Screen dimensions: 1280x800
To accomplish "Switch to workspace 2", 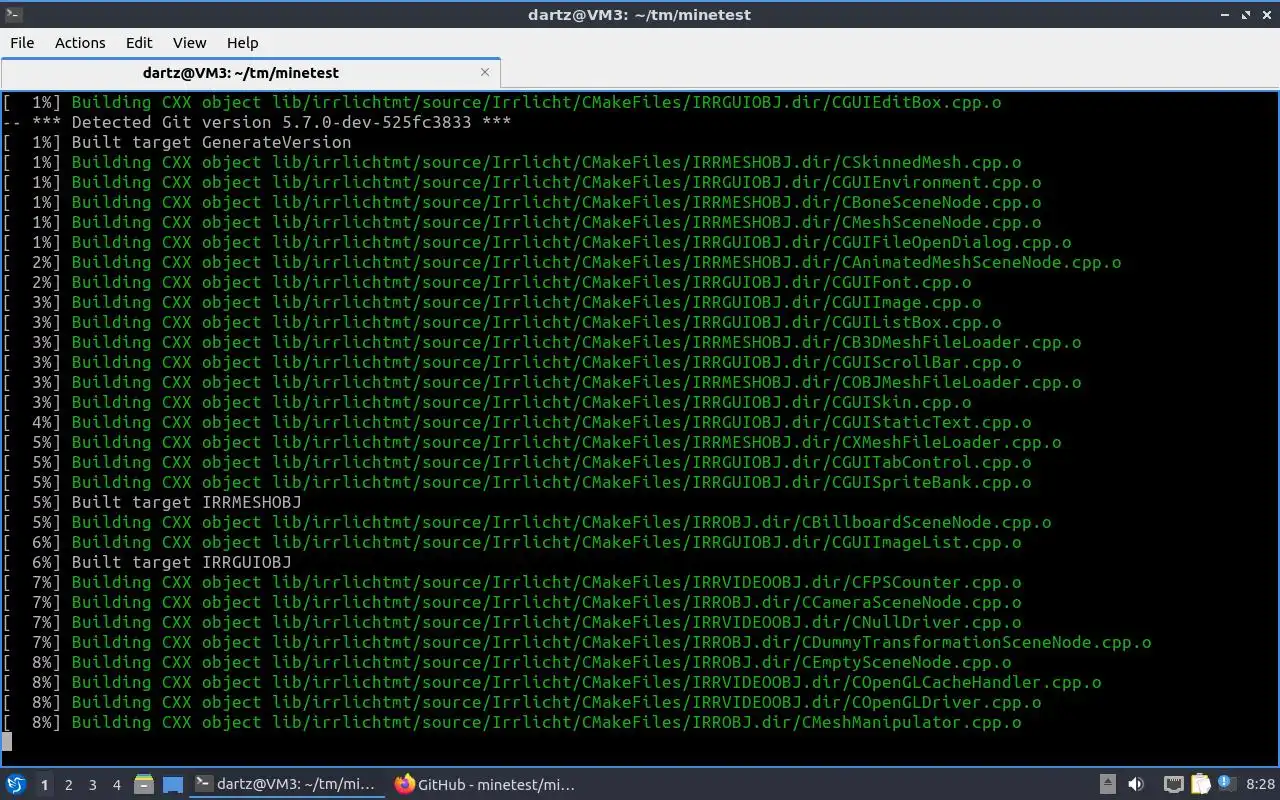I will (68, 785).
